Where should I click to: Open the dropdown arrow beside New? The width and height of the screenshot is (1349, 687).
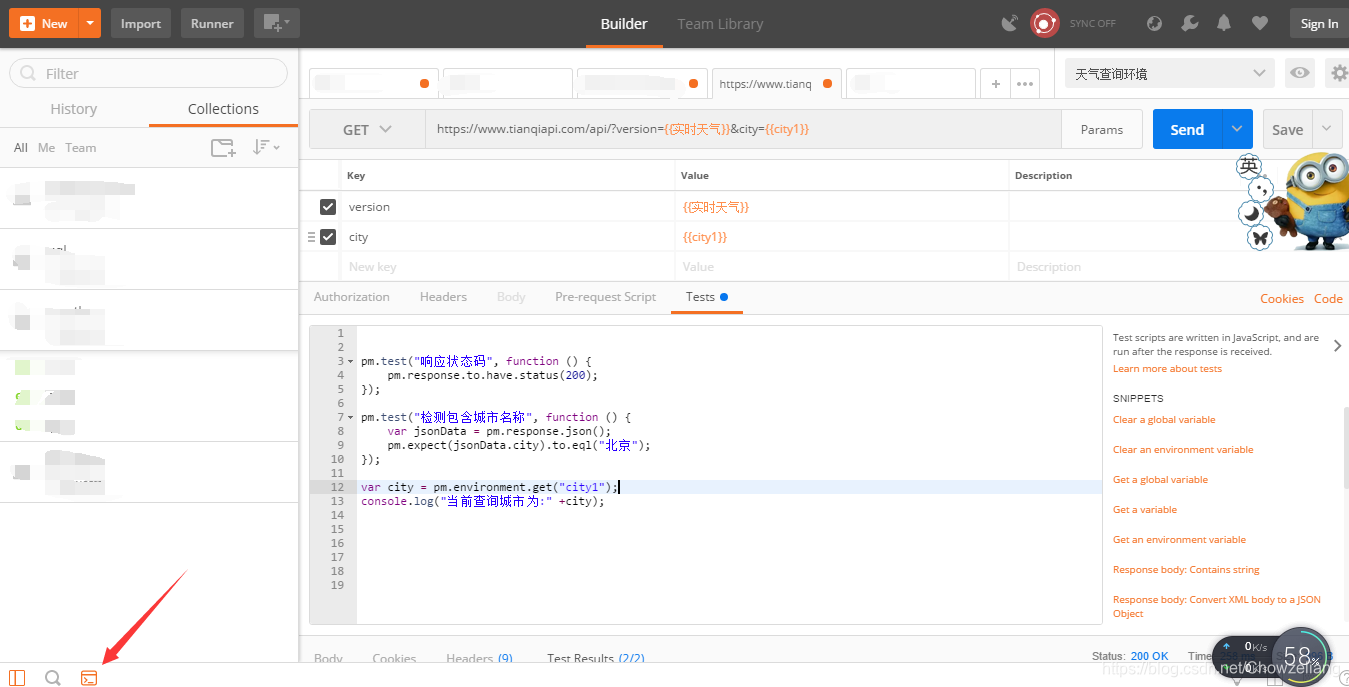click(x=90, y=23)
